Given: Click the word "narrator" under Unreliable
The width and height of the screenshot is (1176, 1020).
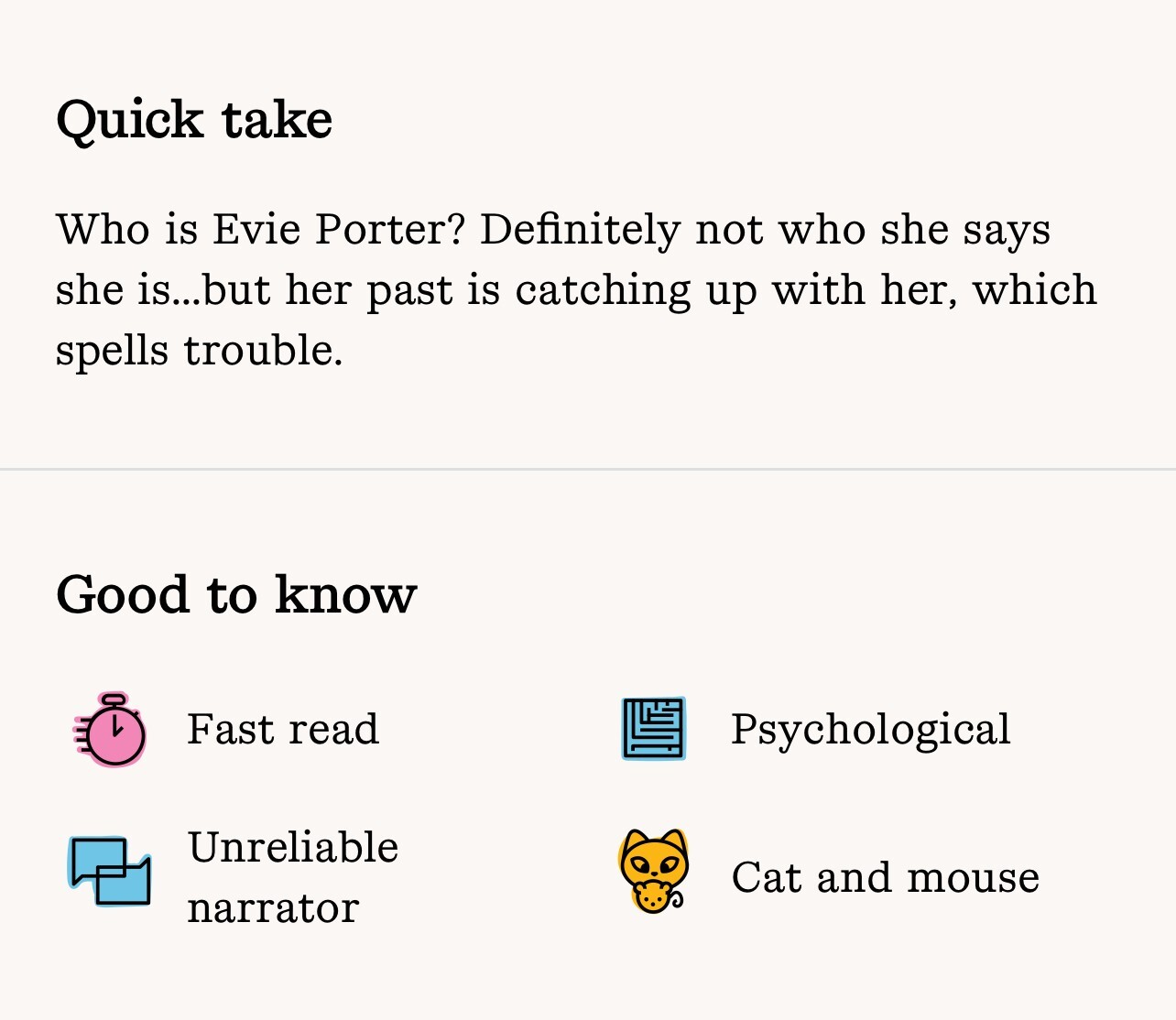Looking at the screenshot, I should [x=273, y=908].
